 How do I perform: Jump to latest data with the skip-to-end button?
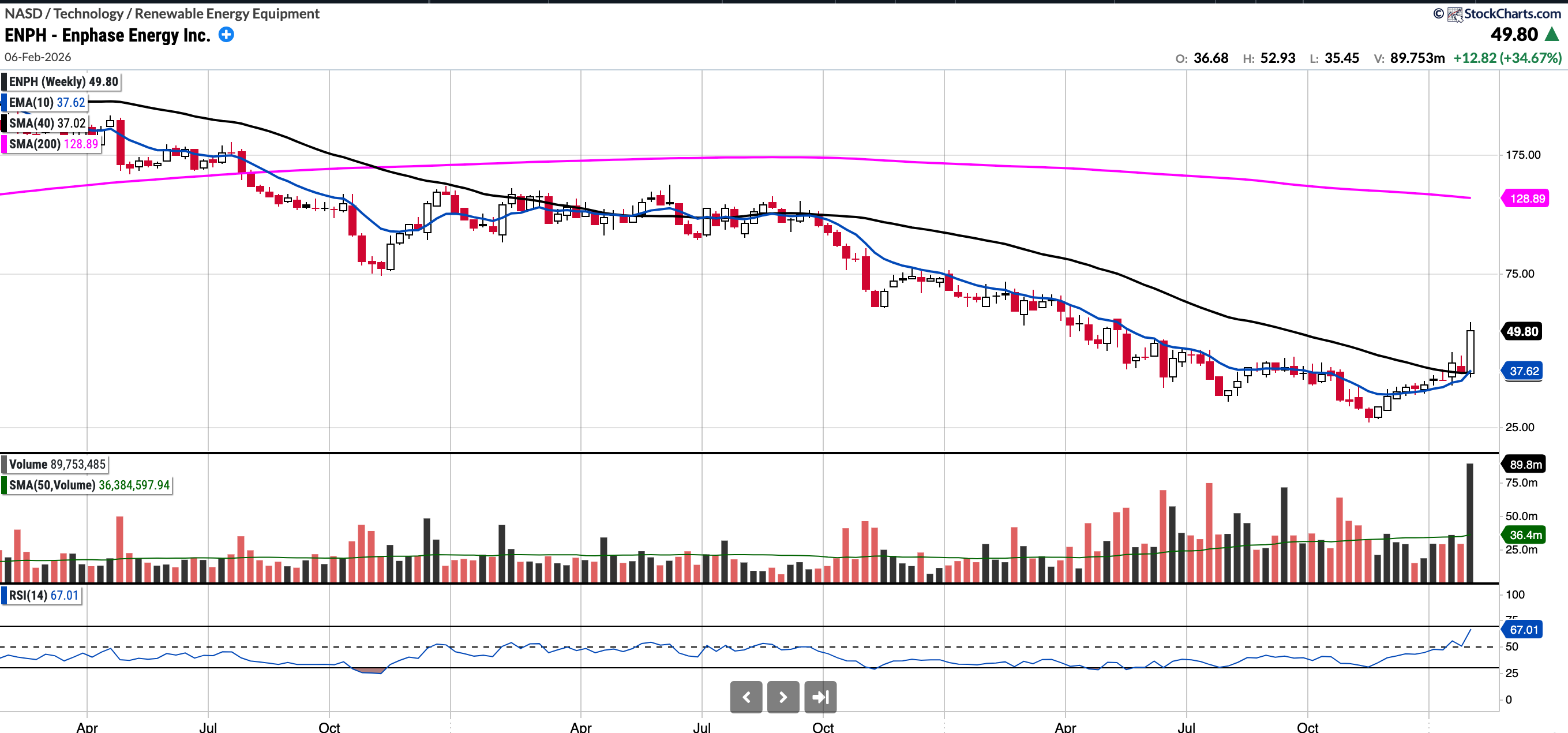(820, 697)
